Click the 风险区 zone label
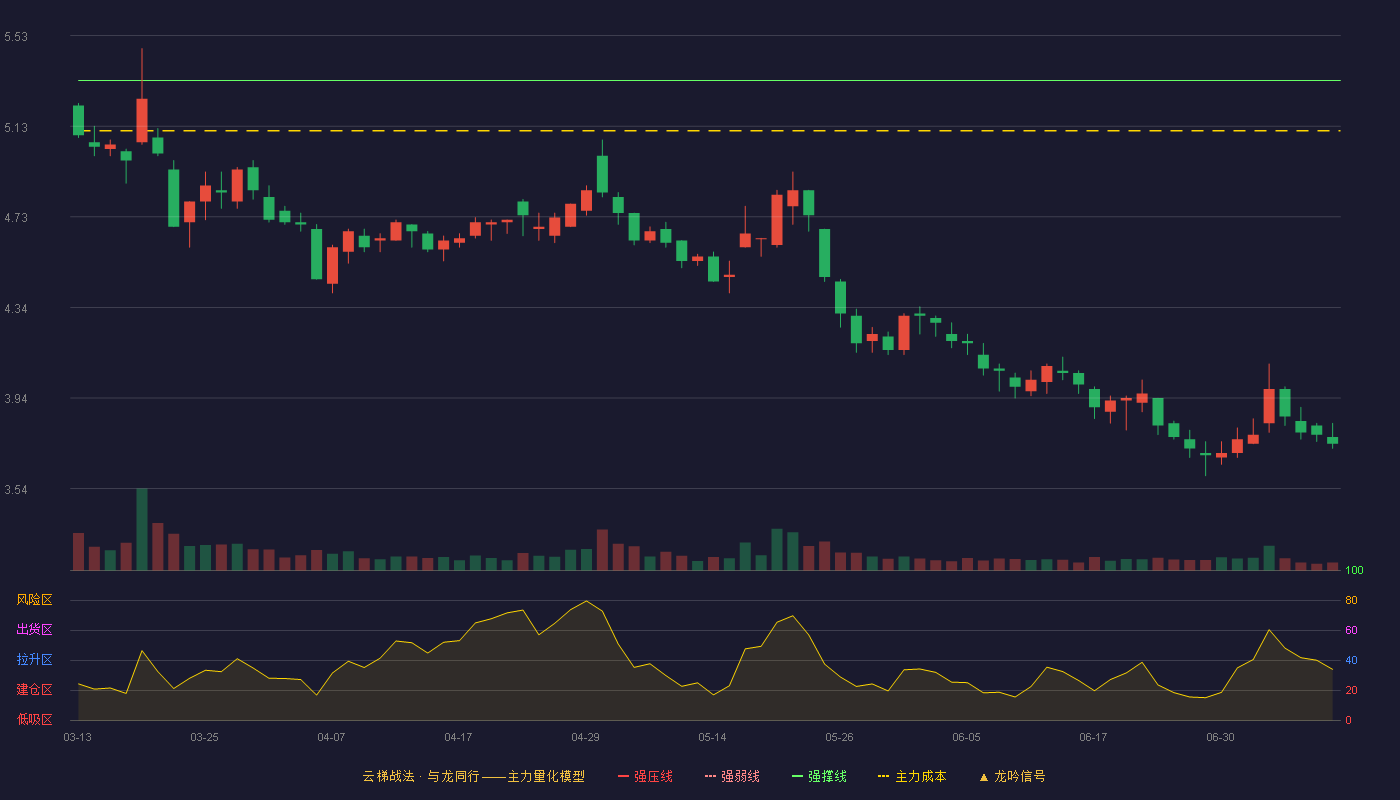Image resolution: width=1400 pixels, height=800 pixels. tap(34, 600)
